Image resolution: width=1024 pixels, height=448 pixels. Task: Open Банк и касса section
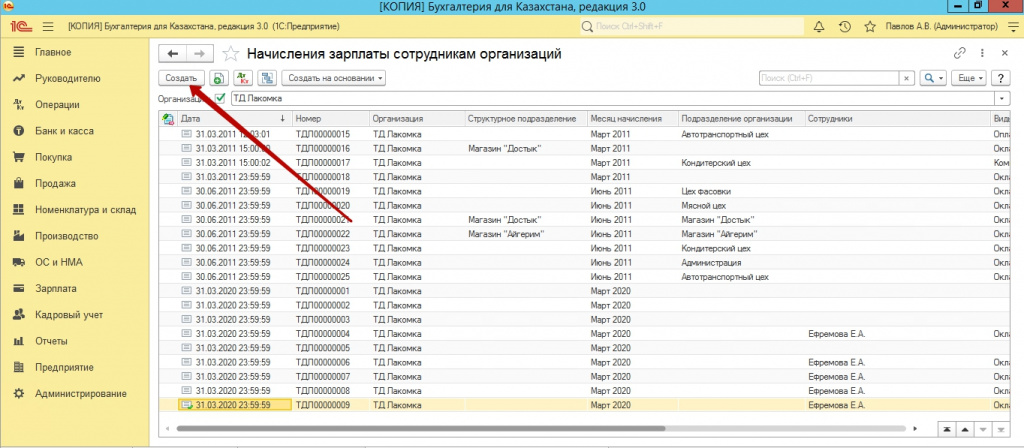click(64, 131)
